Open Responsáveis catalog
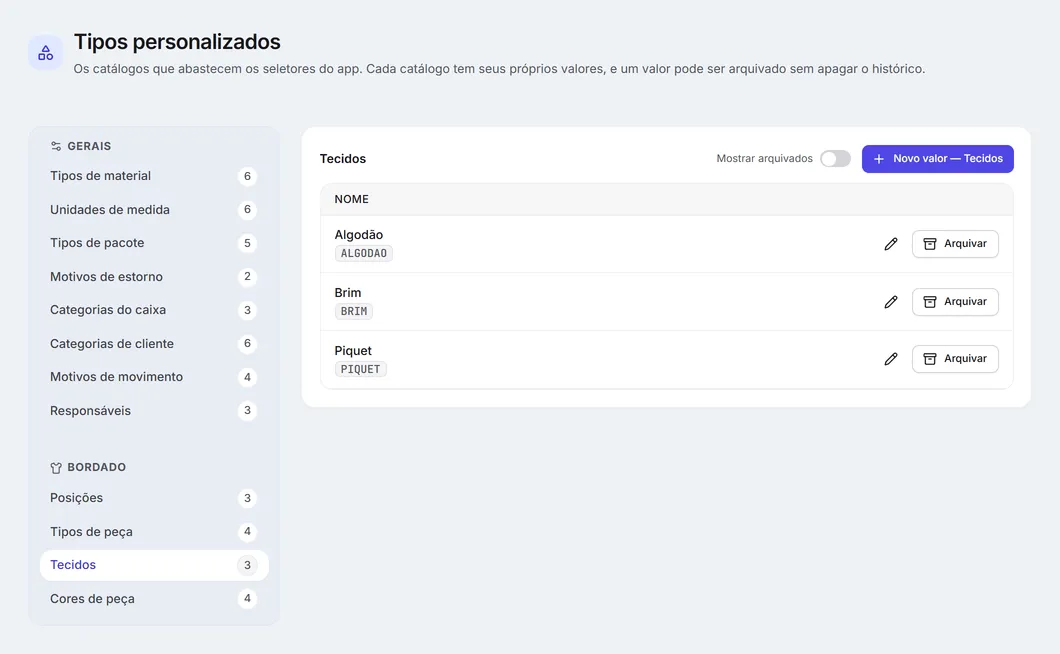This screenshot has height=654, width=1060. [154, 411]
